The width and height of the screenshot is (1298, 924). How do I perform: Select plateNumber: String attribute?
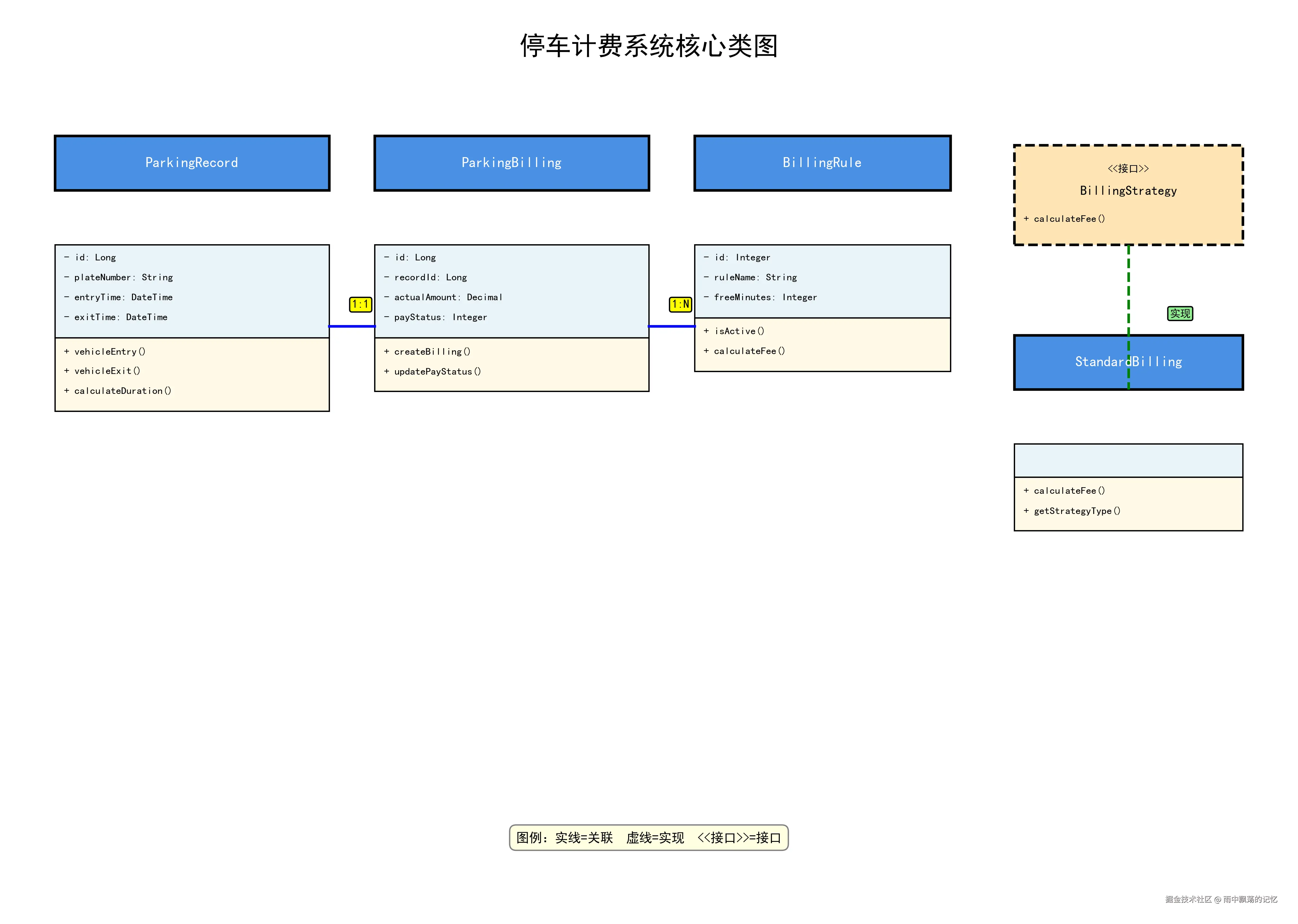[x=123, y=278]
